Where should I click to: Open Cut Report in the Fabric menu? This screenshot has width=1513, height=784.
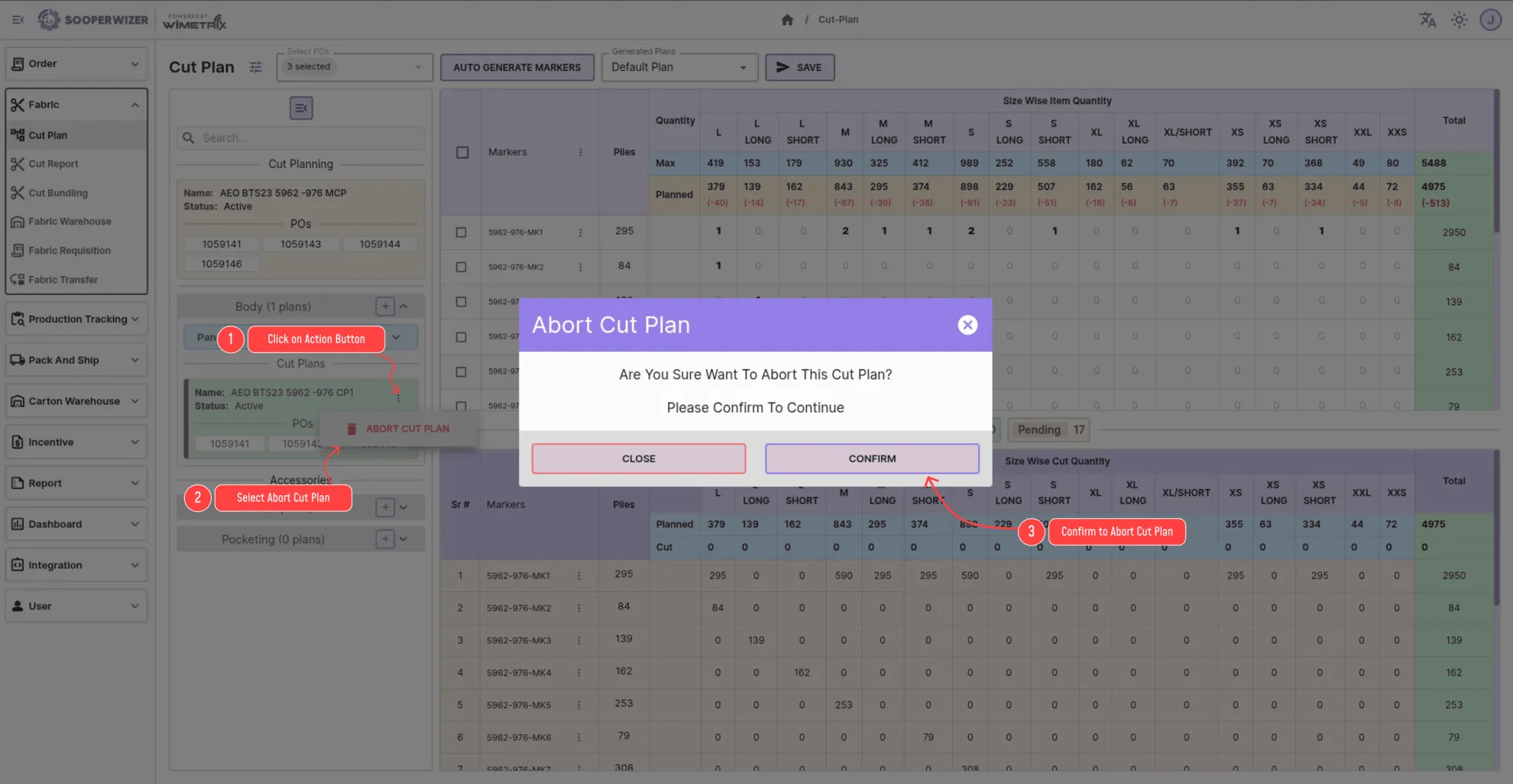(53, 164)
